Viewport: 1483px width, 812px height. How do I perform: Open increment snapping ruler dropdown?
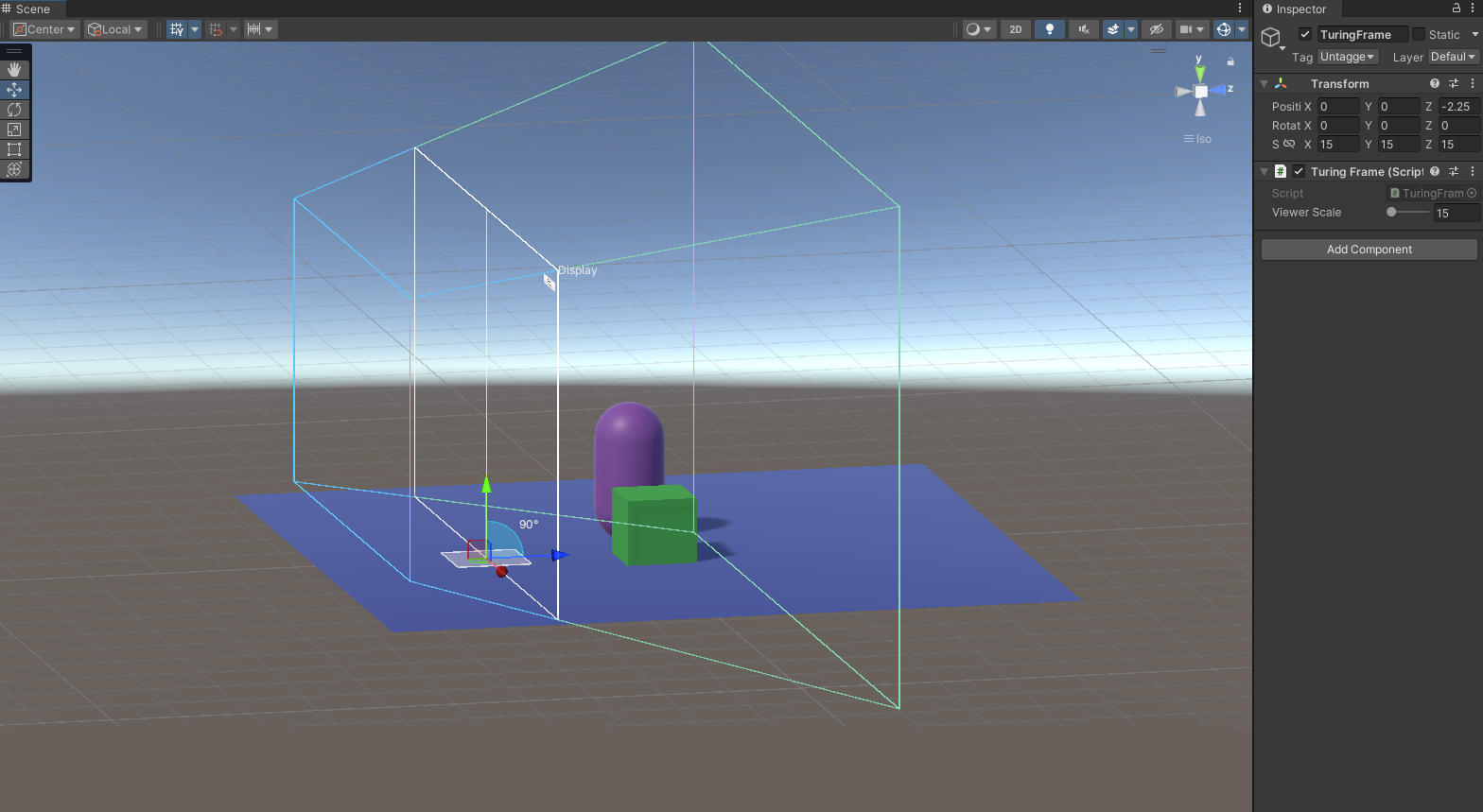pos(260,29)
